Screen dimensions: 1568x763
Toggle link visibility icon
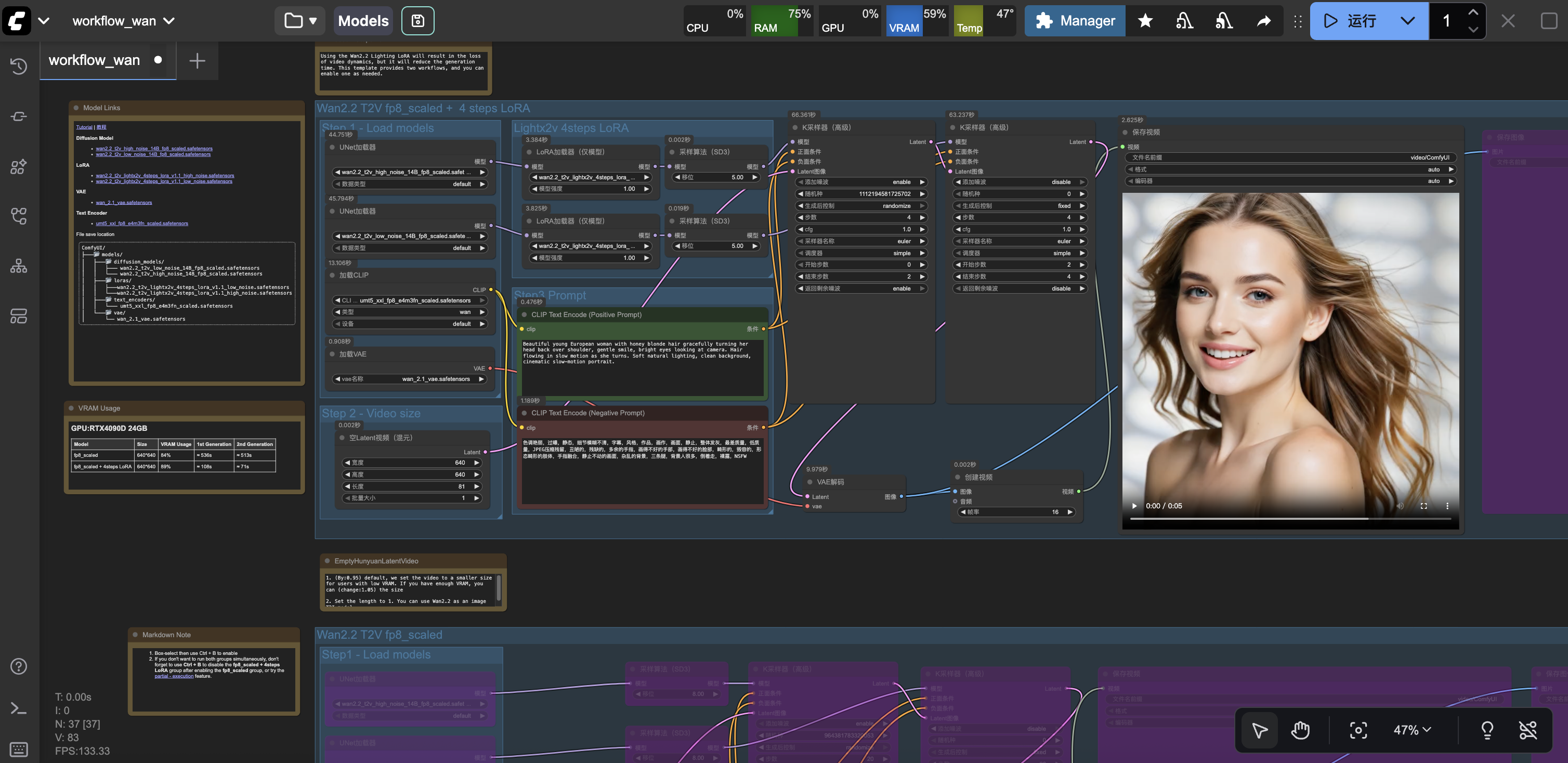click(x=1527, y=730)
